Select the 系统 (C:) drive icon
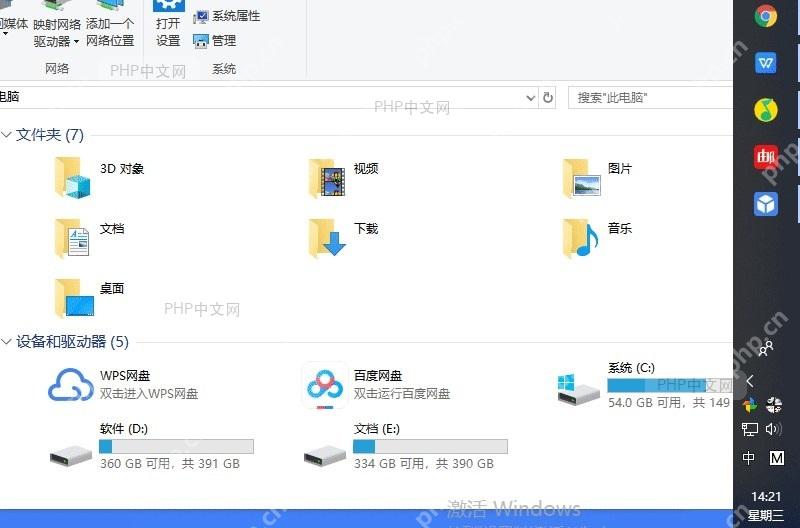This screenshot has width=800, height=528. [x=578, y=390]
